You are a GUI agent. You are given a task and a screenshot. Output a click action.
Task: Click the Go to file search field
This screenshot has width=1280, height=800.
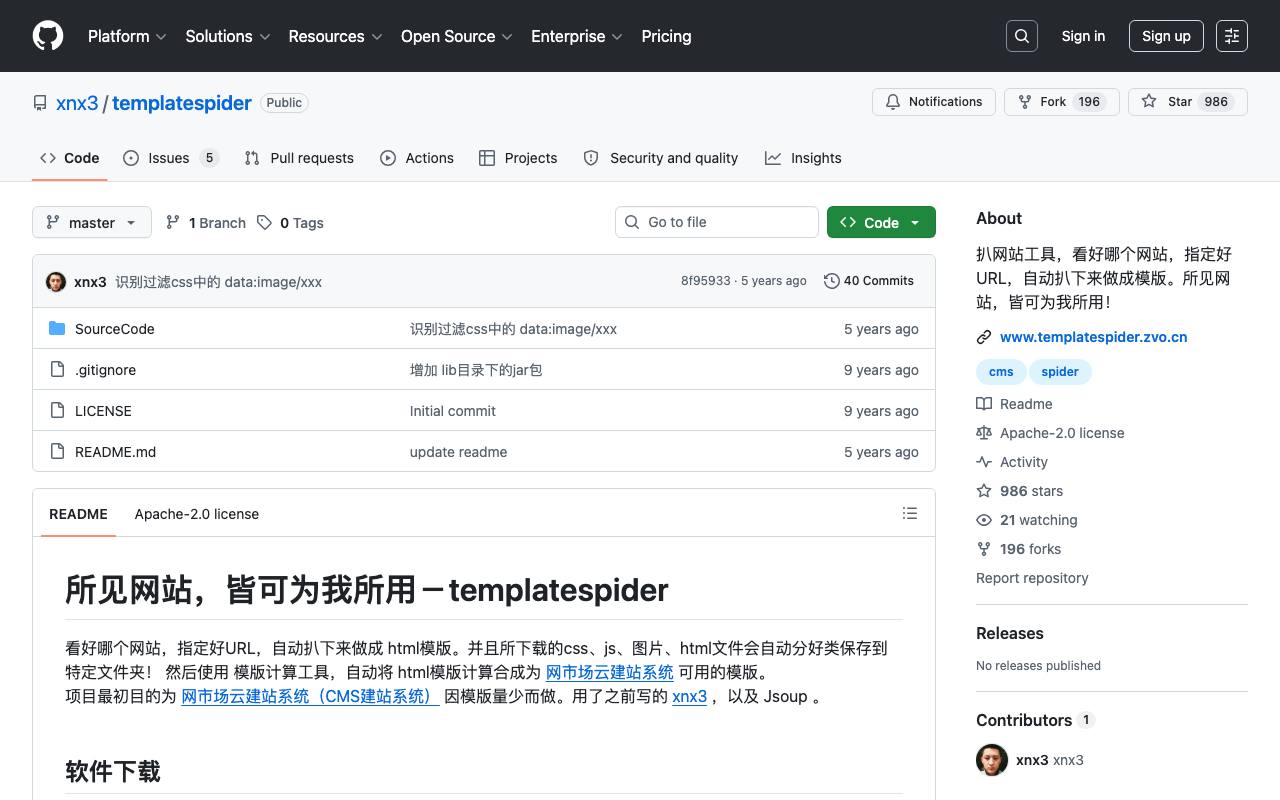(x=717, y=222)
